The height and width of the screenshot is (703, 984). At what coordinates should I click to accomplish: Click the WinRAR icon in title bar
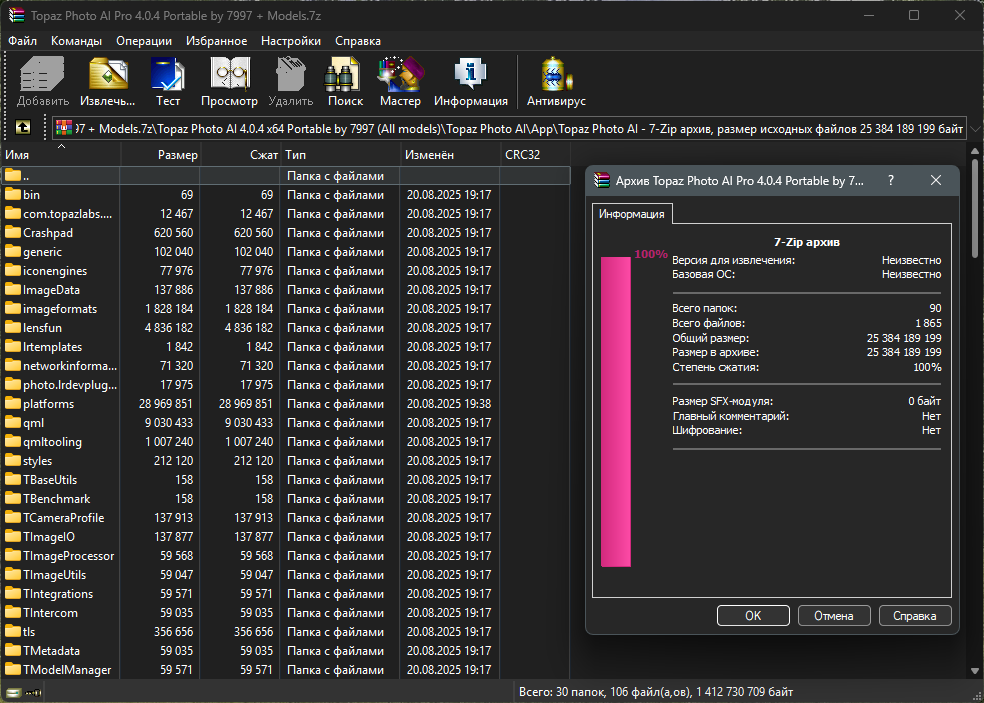pyautogui.click(x=16, y=16)
